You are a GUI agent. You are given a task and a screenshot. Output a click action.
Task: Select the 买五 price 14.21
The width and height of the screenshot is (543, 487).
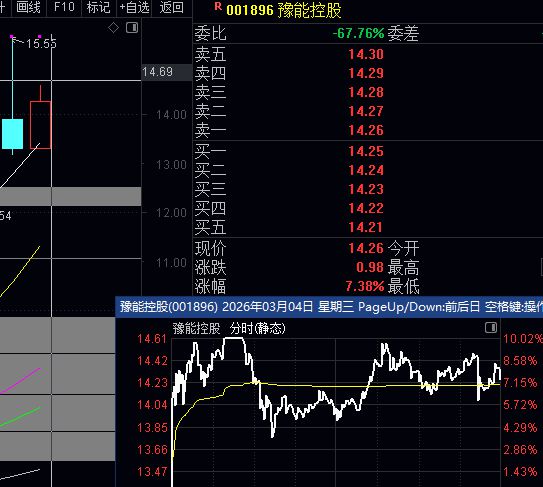coord(366,227)
